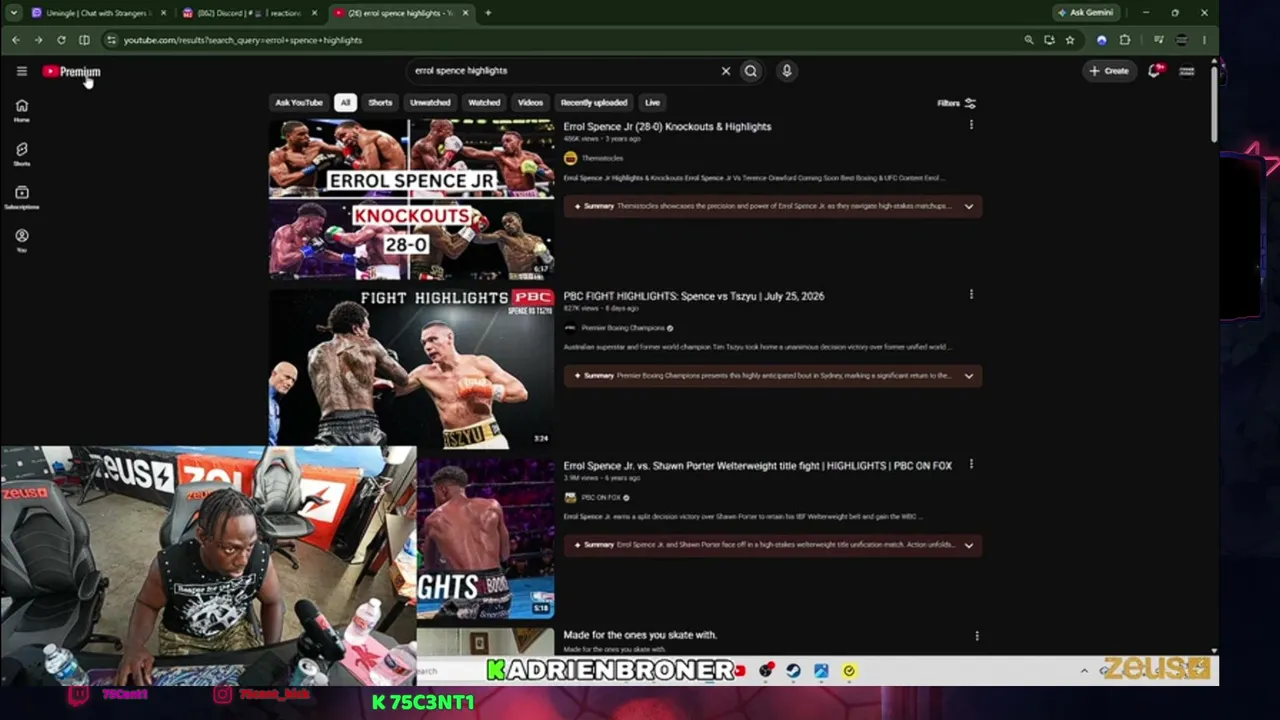The width and height of the screenshot is (1280, 720).
Task: Go to YouTube Premium home logo
Action: coord(71,71)
